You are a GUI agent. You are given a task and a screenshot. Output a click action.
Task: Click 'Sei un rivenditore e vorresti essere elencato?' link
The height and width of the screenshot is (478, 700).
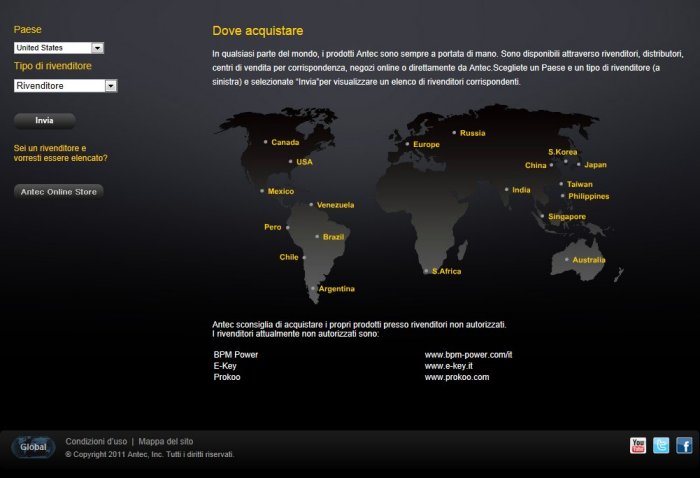60,153
